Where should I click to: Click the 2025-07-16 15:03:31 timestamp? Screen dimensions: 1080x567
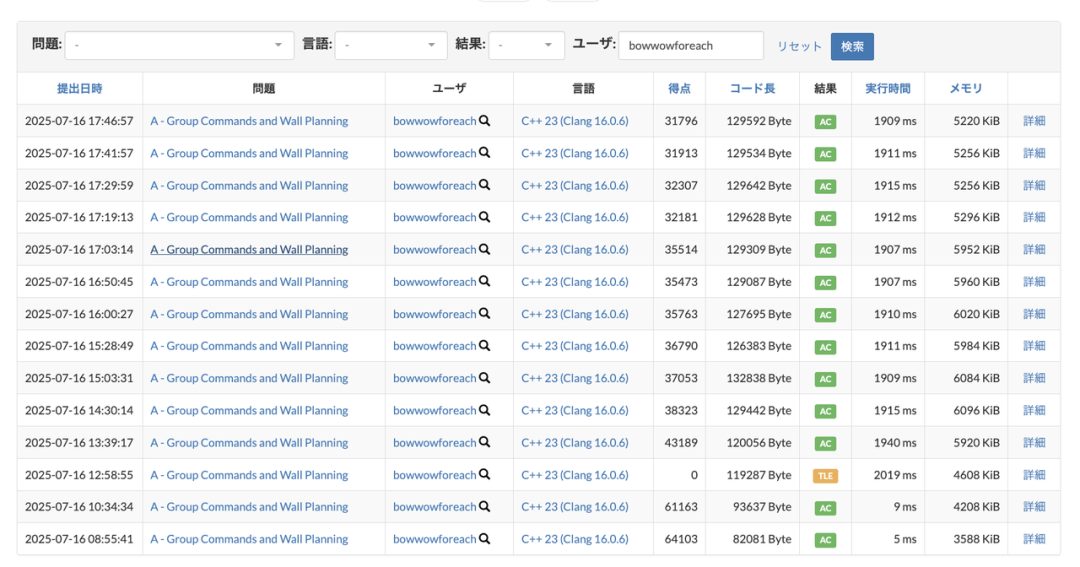point(79,378)
